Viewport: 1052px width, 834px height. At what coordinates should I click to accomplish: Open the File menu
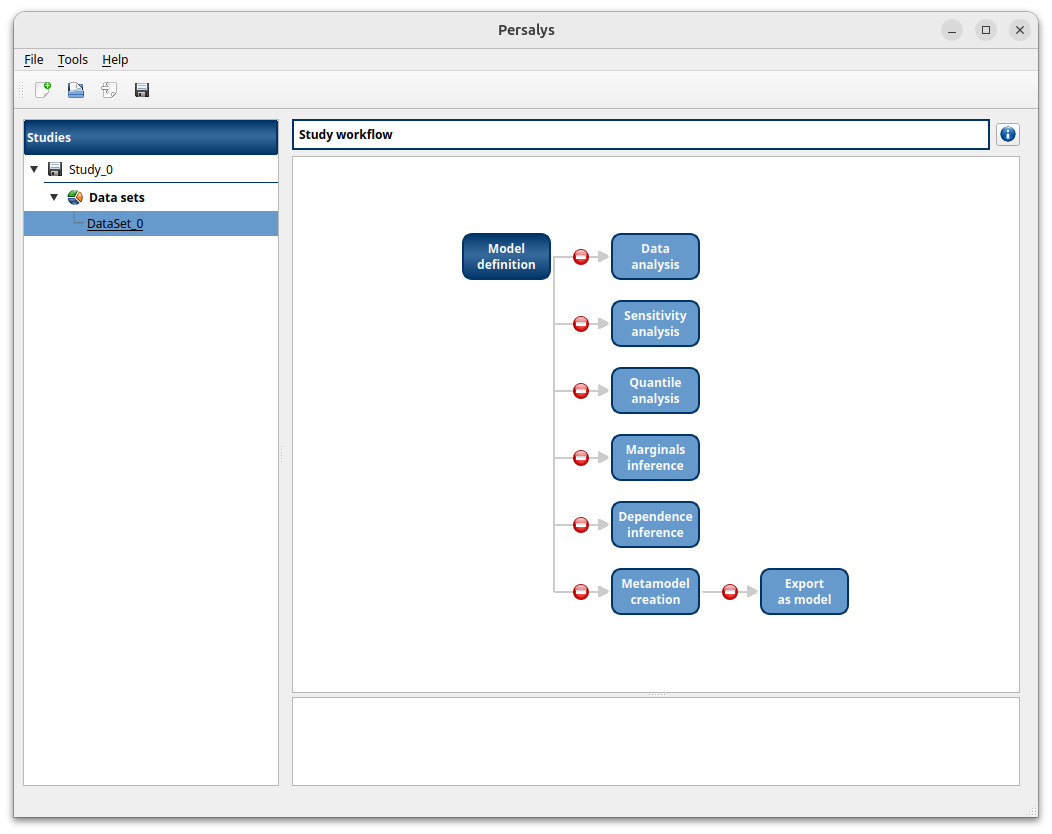(34, 60)
